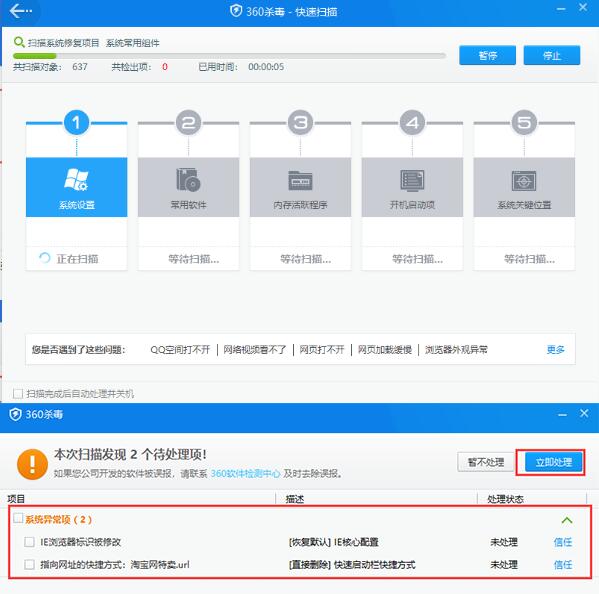The image size is (599, 594).
Task: Open the 开机启动项 monitor icon
Action: click(412, 180)
